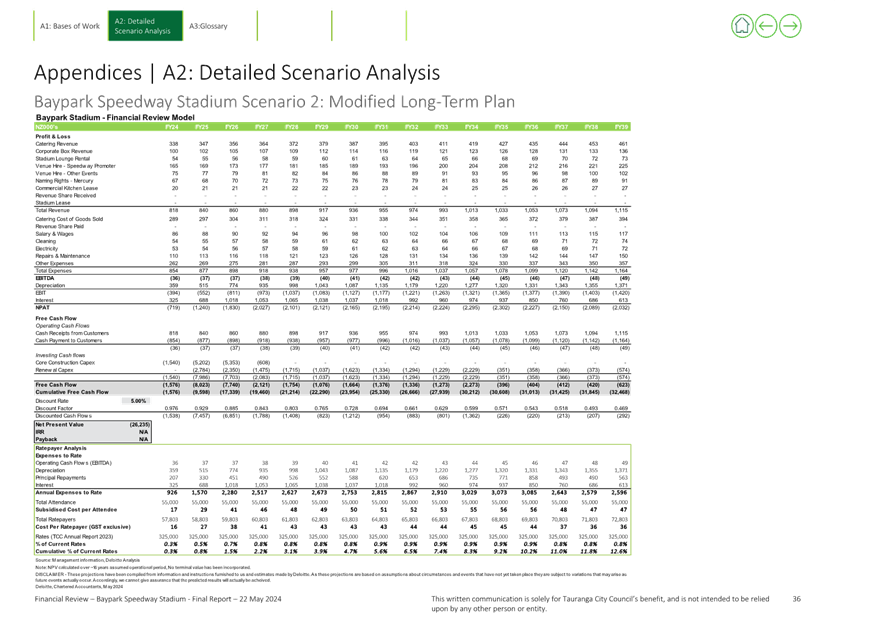
Task: Click the 'Appendices | A2: Detailed Scenario Analysis' heading
Action: click(237, 73)
